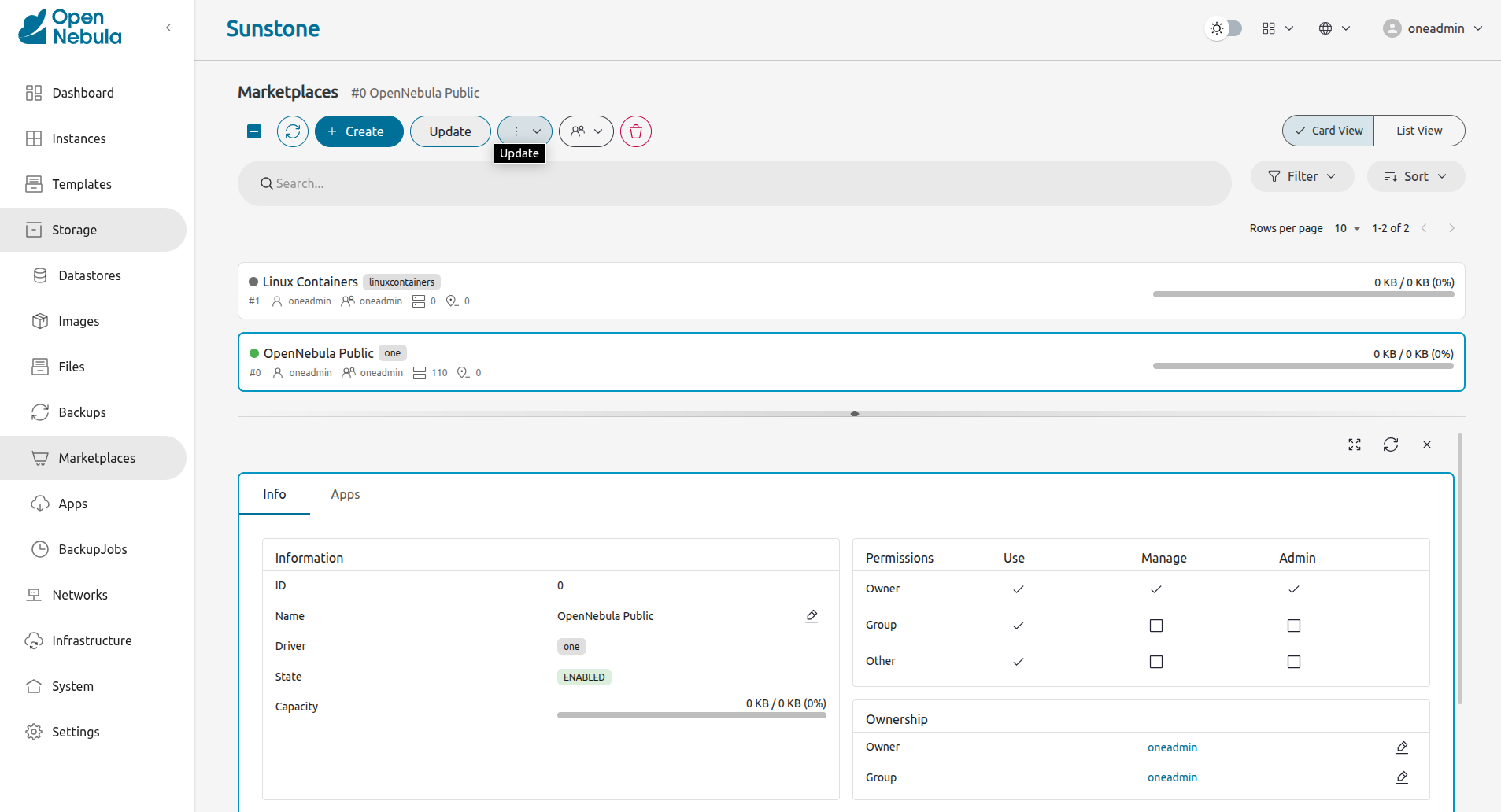Click the Update button
The height and width of the screenshot is (812, 1501).
pos(450,131)
